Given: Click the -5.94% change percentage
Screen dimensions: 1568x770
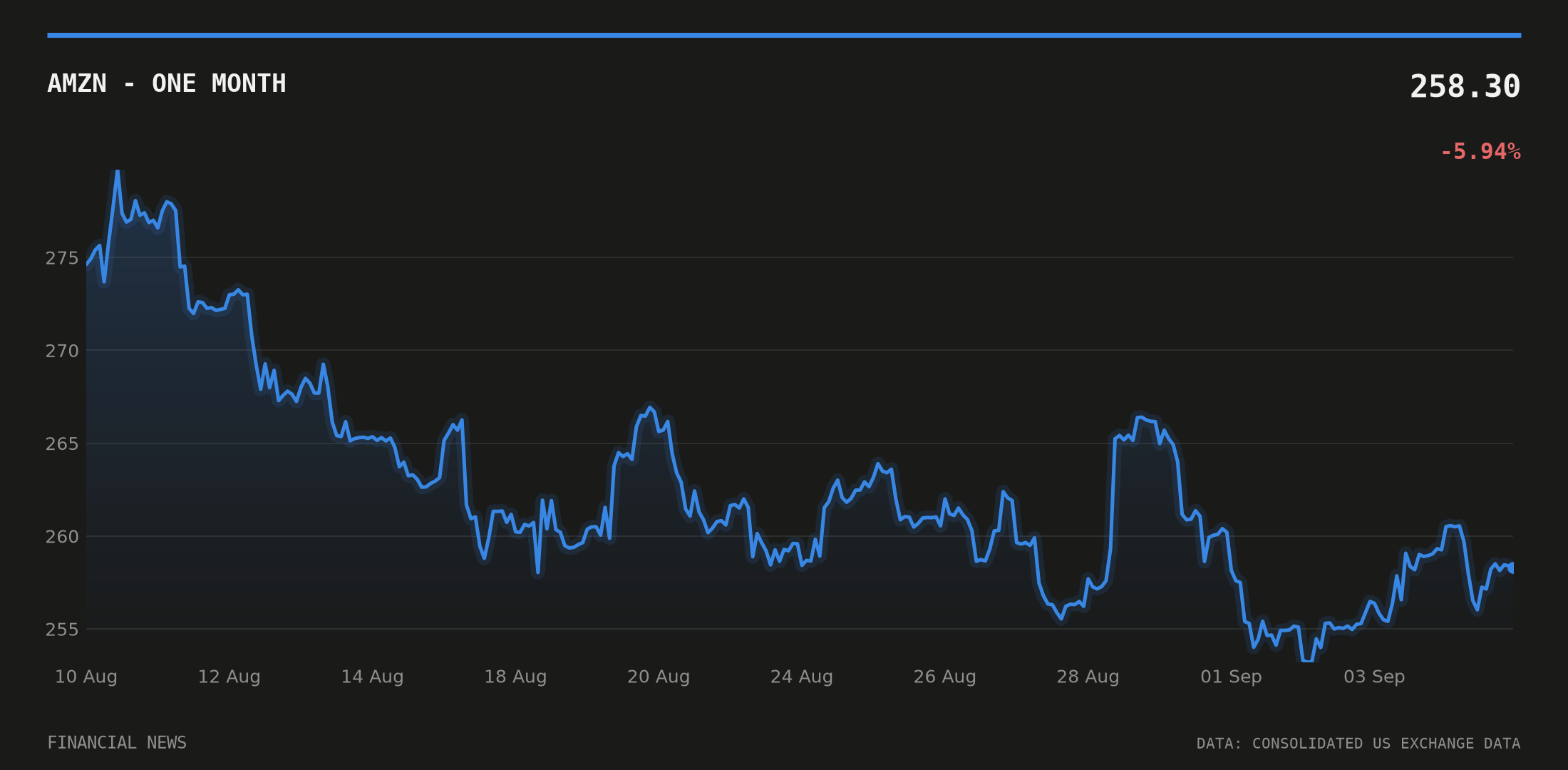Looking at the screenshot, I should 1480,151.
